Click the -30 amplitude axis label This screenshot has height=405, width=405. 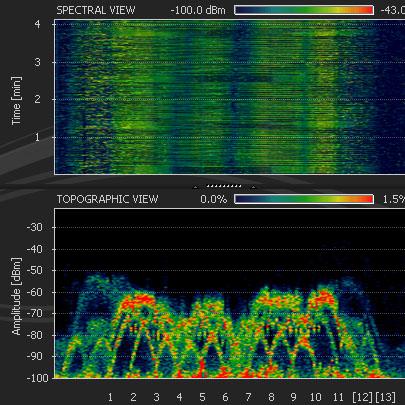(x=35, y=228)
